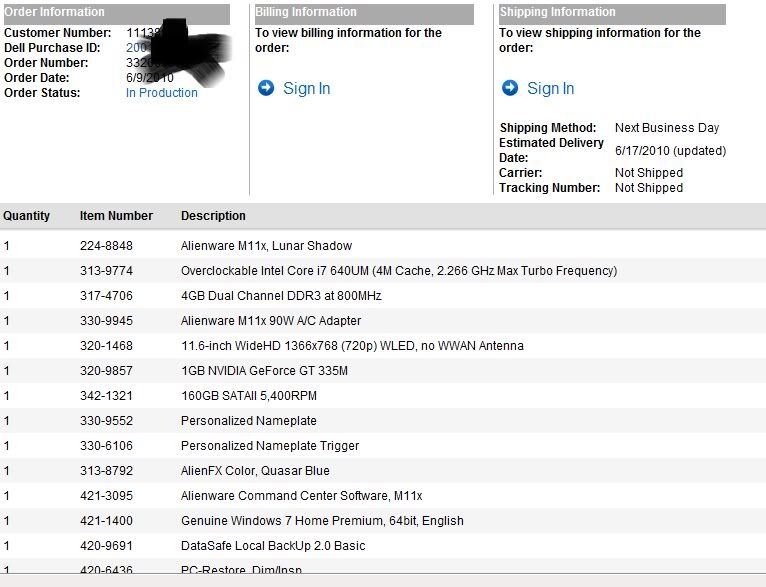Click item number 313-9774
The image size is (766, 587).
pos(106,271)
